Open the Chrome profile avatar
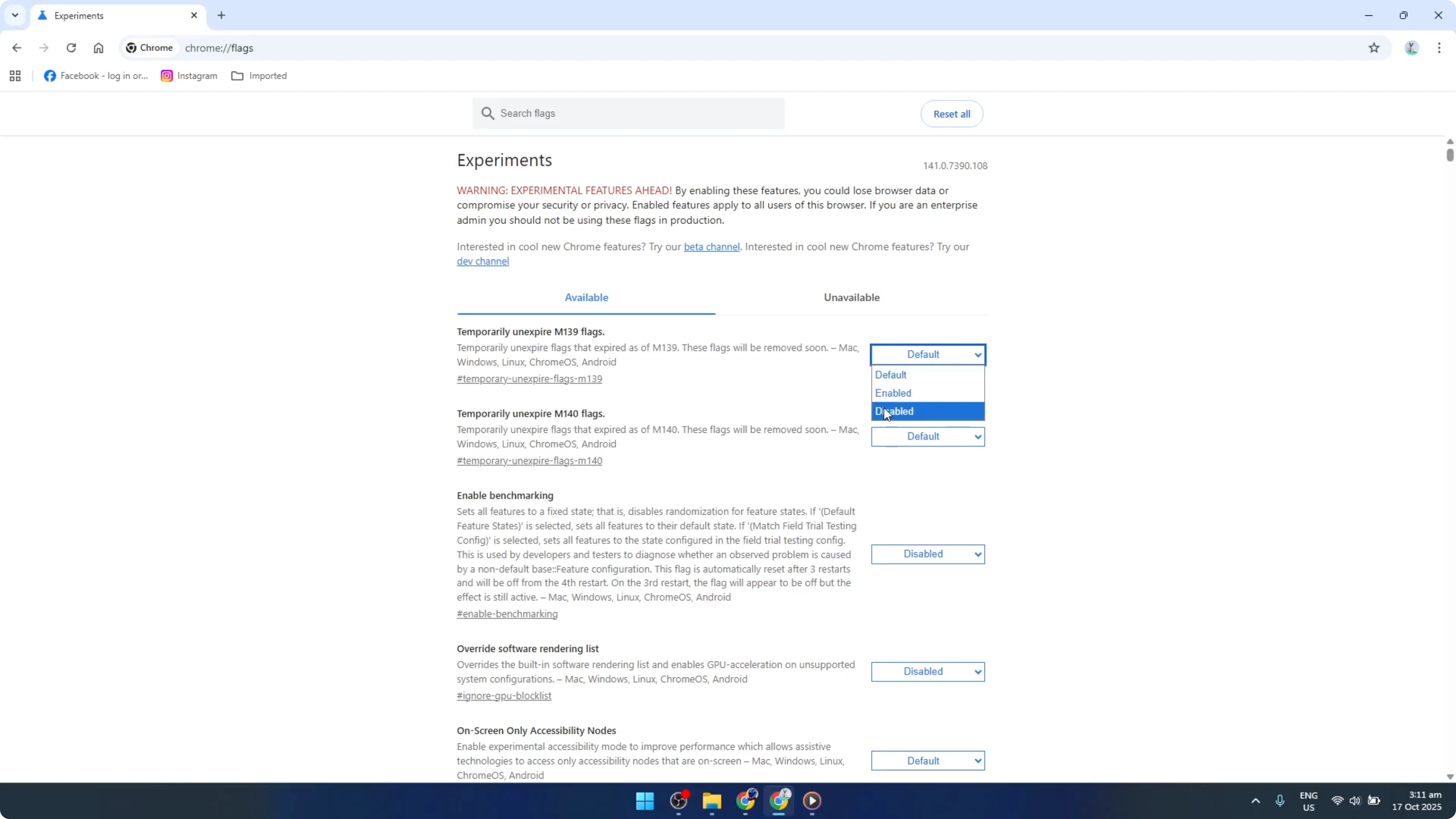Image resolution: width=1456 pixels, height=819 pixels. [x=1411, y=48]
